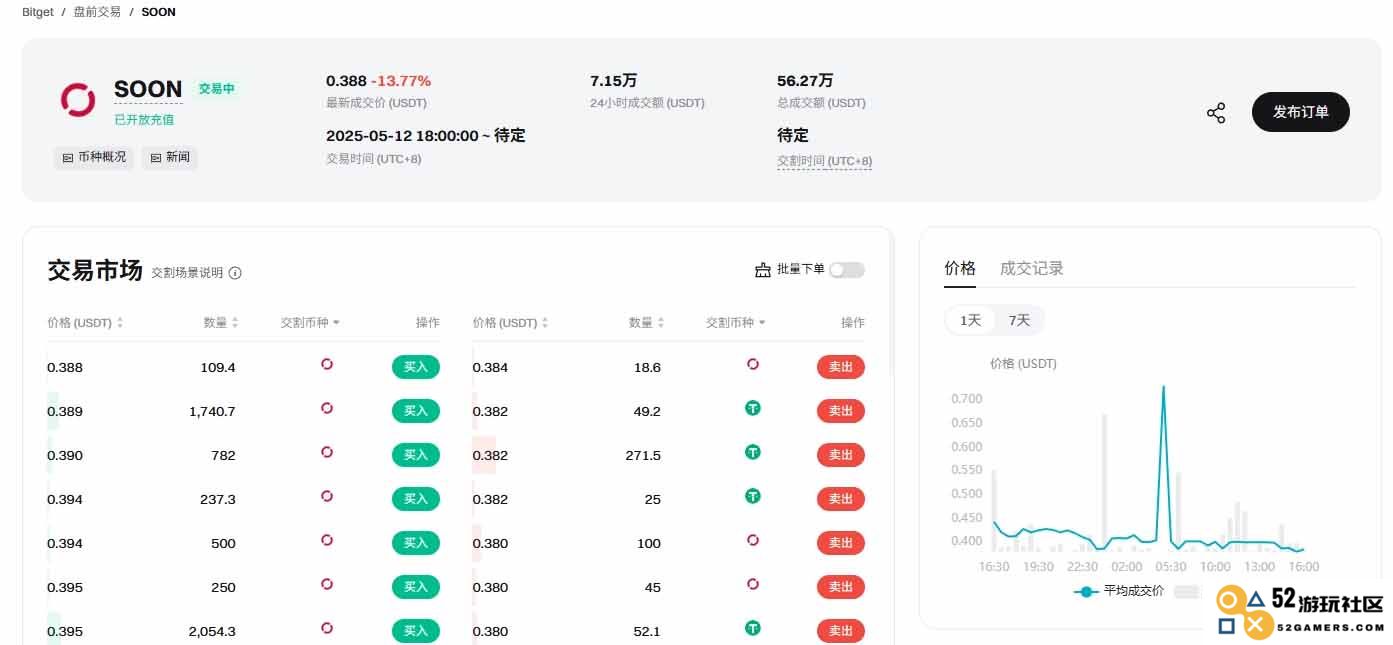Click 卖出 for the 271.5 quantity row
The width and height of the screenshot is (1393, 645).
(x=841, y=455)
